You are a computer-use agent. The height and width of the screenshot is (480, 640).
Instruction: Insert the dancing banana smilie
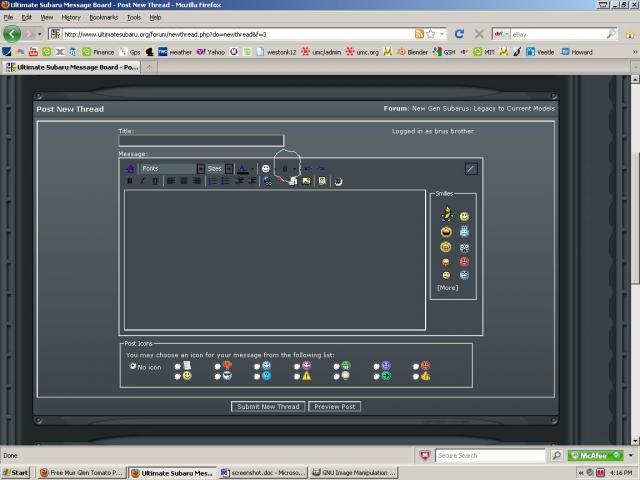[446, 213]
